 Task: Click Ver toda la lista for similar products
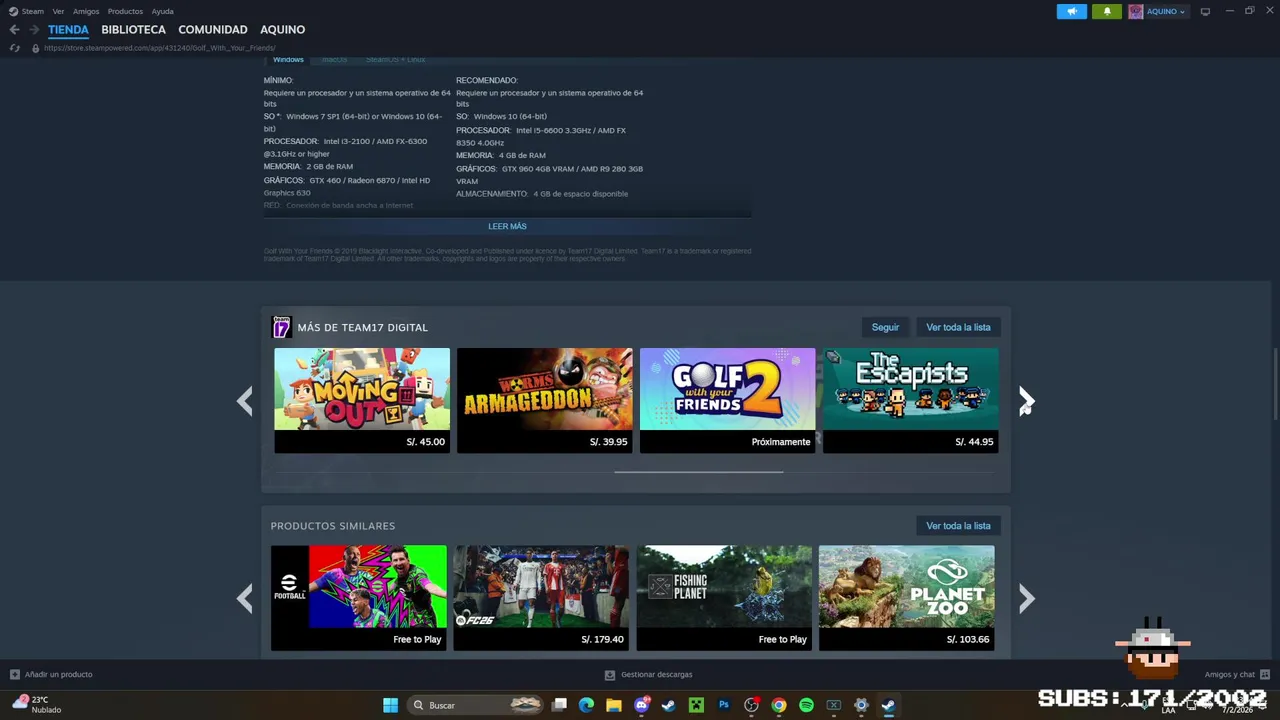coord(958,526)
